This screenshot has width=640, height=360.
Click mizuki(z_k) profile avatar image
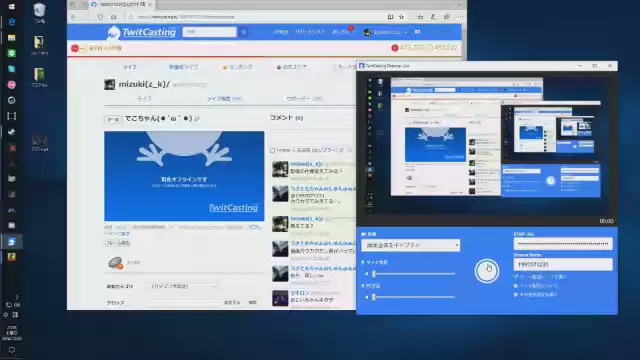[109, 84]
